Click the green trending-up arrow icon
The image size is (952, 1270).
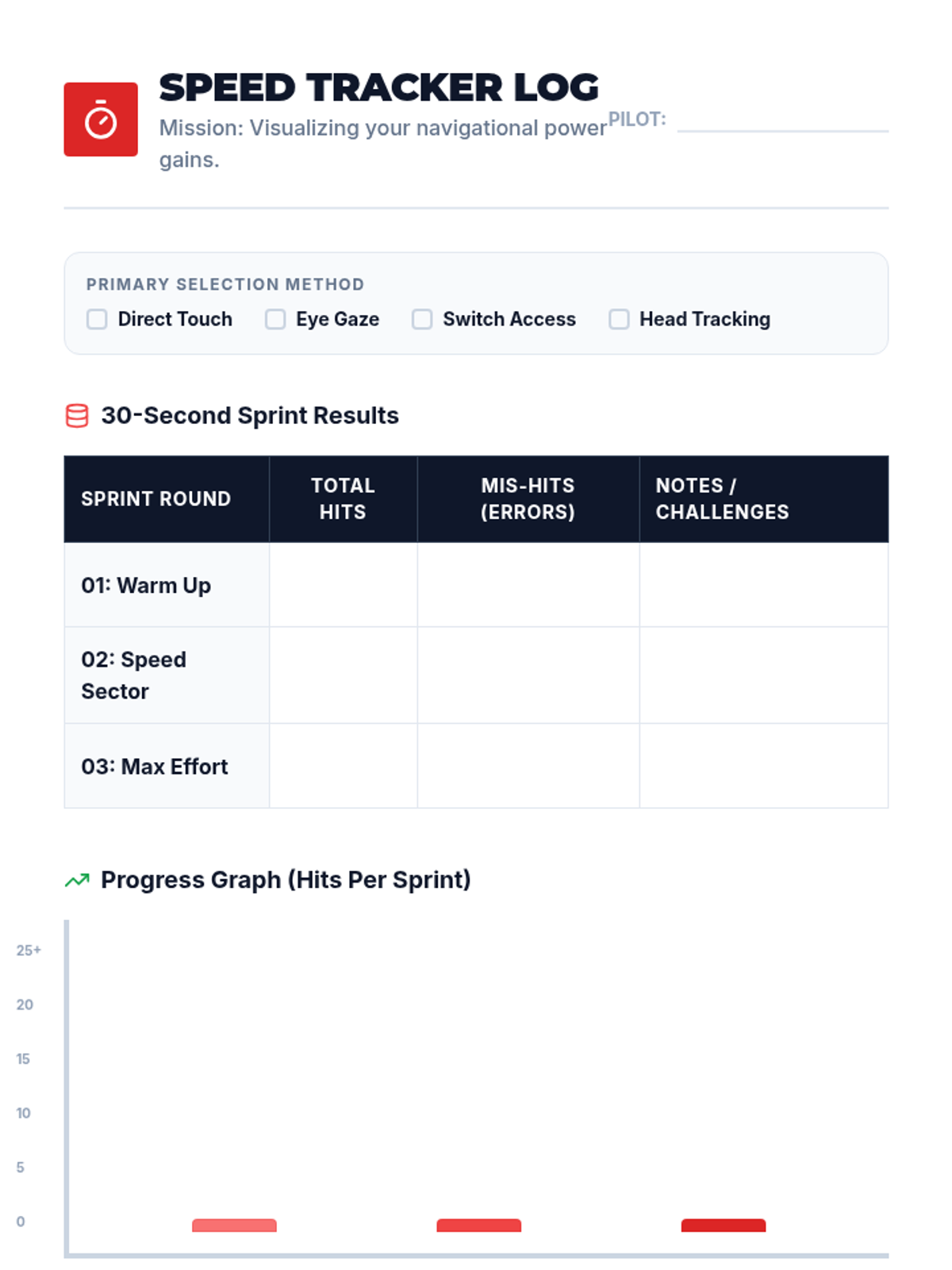point(77,880)
